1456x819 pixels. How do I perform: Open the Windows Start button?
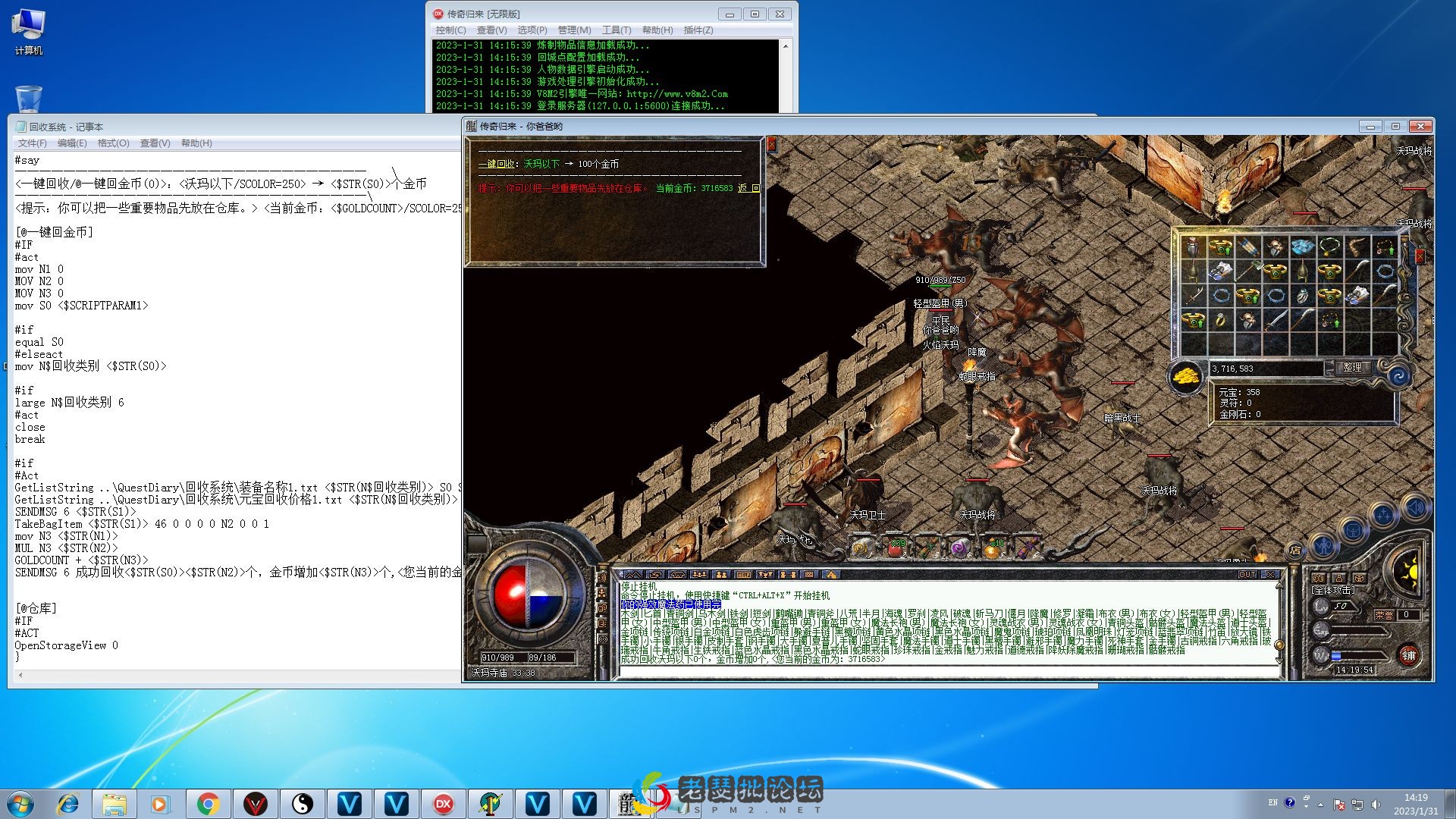click(x=20, y=804)
